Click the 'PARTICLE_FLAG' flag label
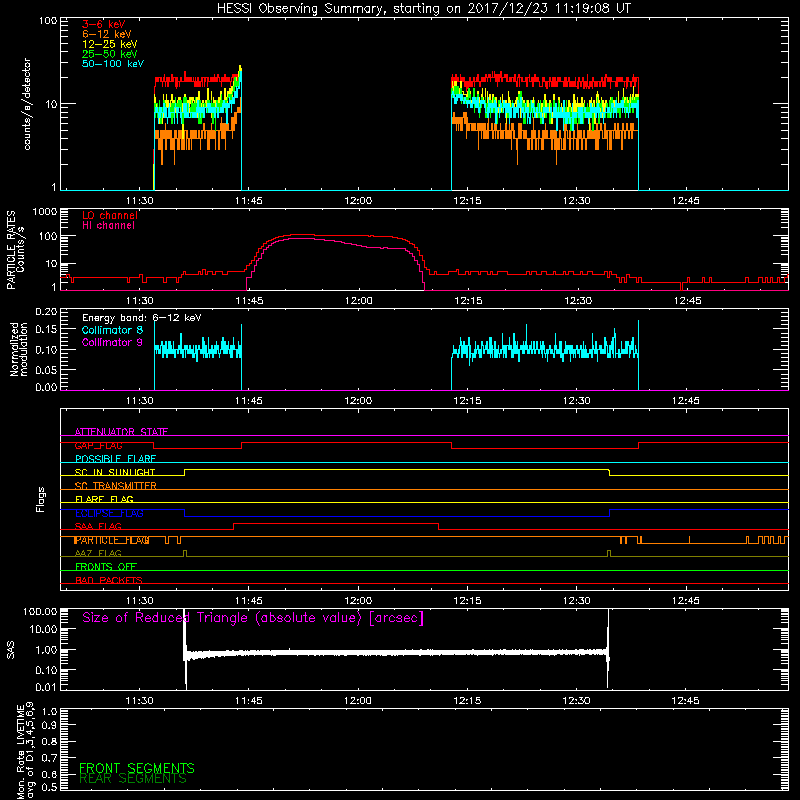 [112, 540]
